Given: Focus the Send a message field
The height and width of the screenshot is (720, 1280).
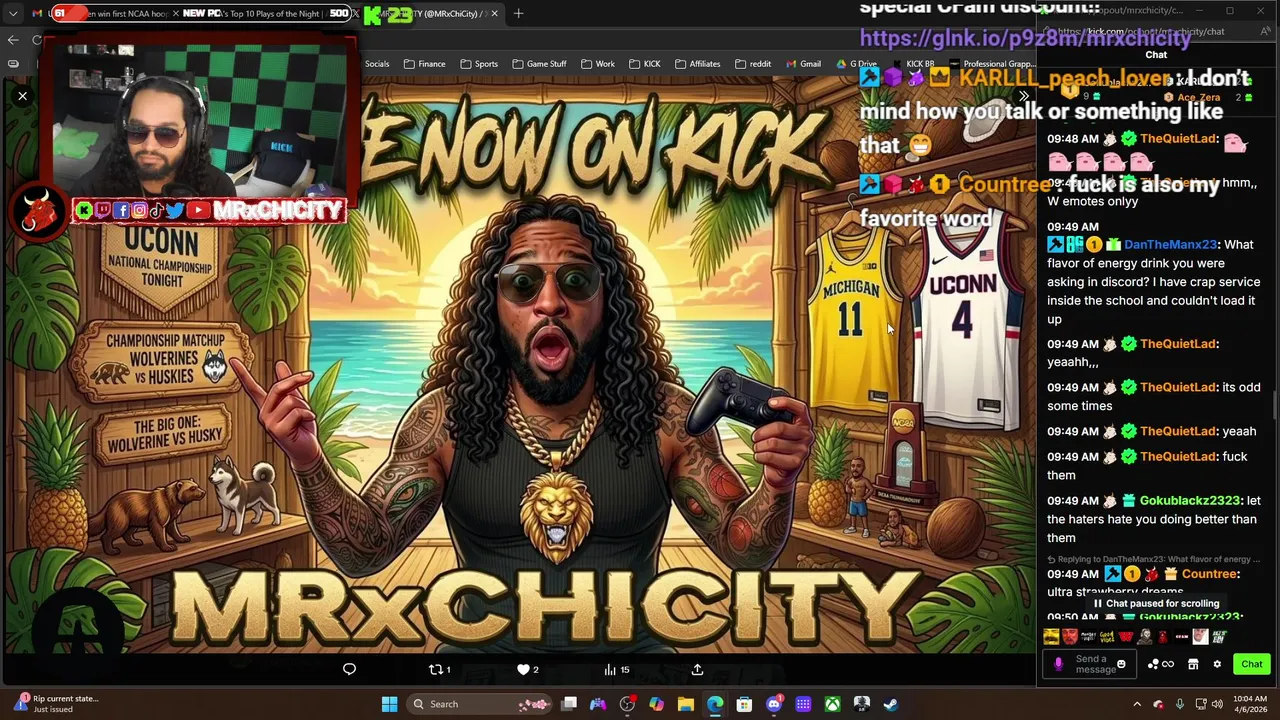Looking at the screenshot, I should click(x=1091, y=664).
